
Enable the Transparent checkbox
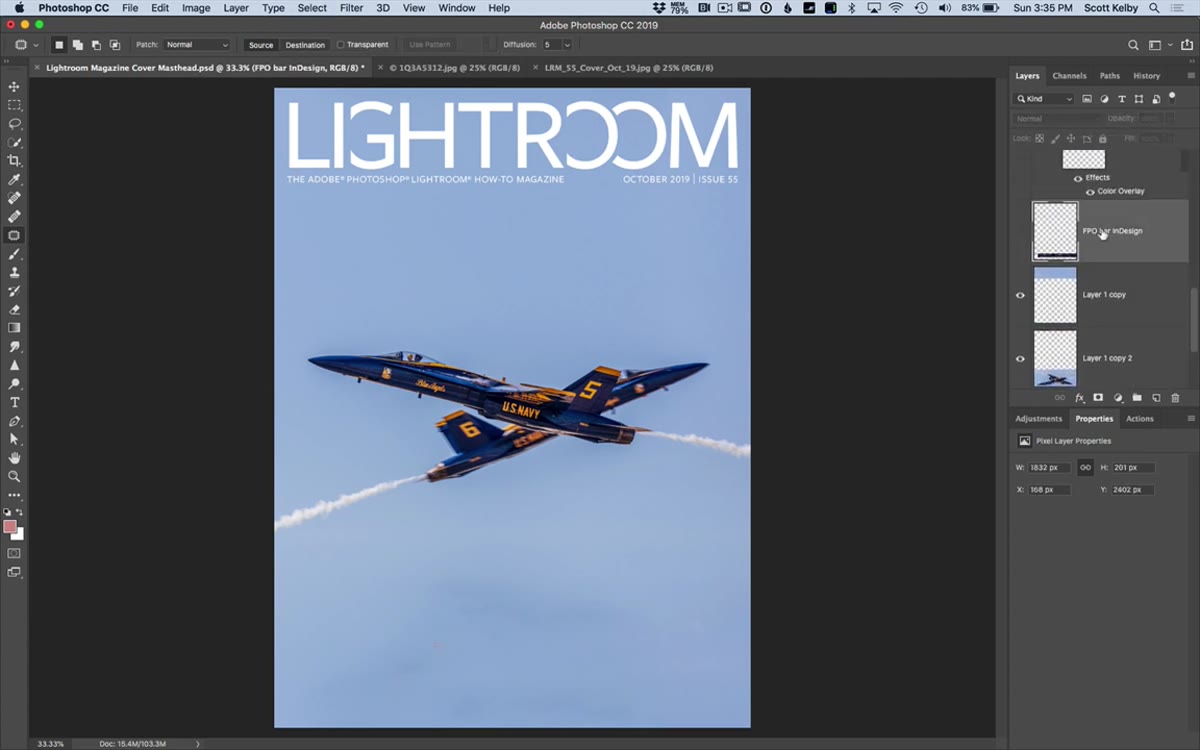341,45
